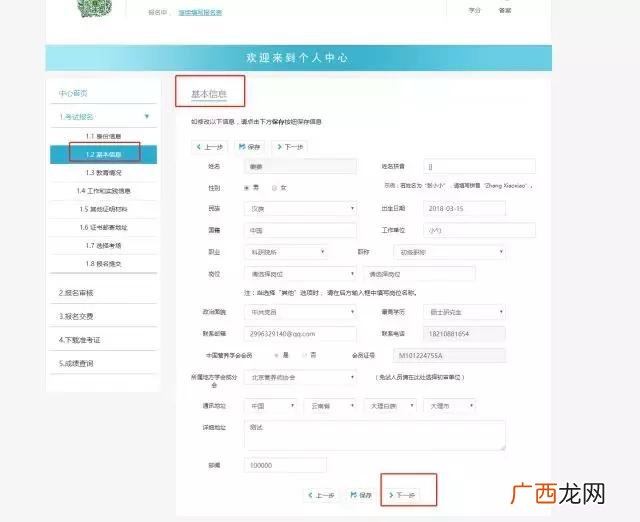Click the 详细地址 detailed address text area

pyautogui.click(x=375, y=435)
